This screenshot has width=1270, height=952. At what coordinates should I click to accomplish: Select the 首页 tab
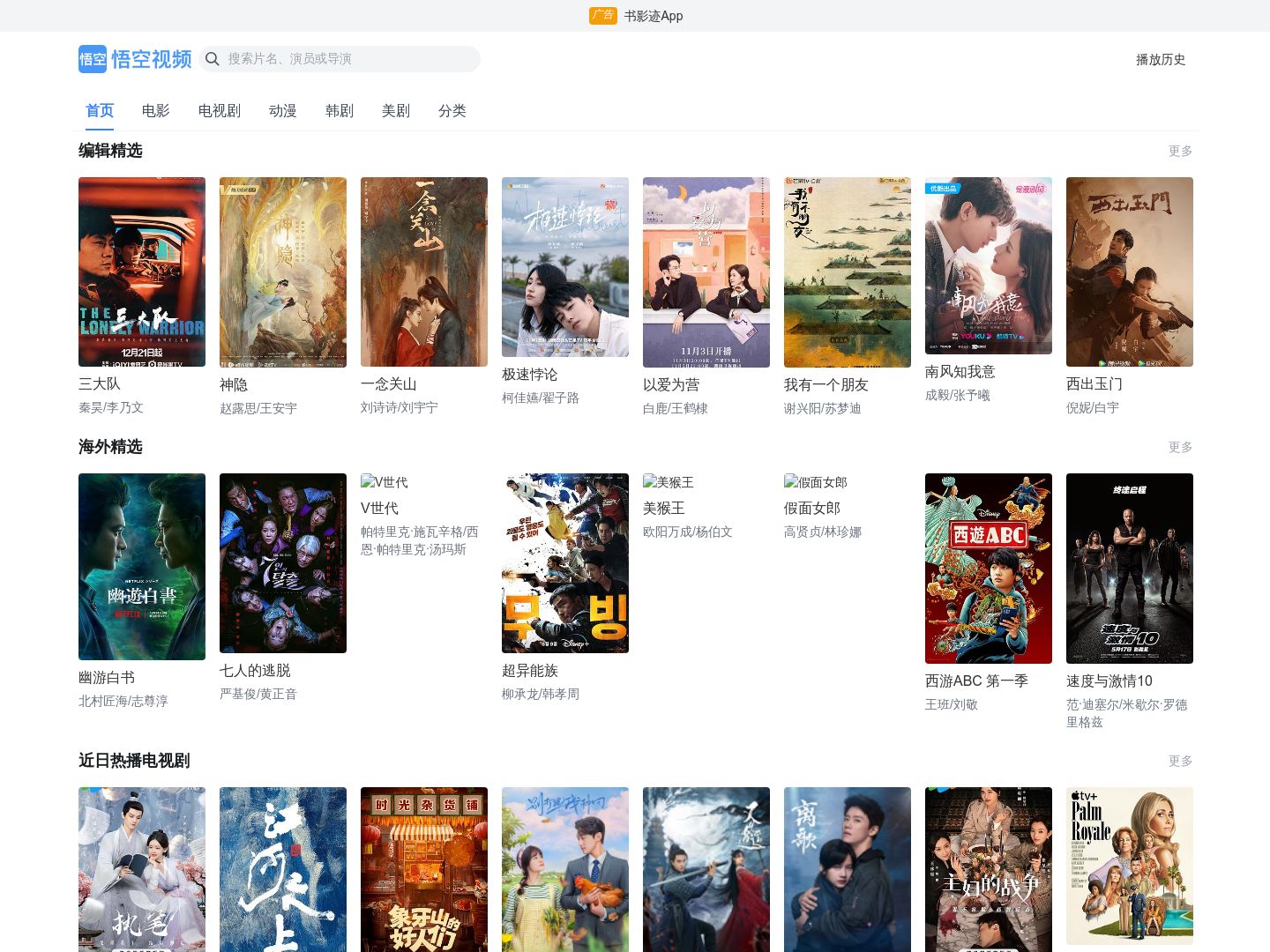coord(100,110)
